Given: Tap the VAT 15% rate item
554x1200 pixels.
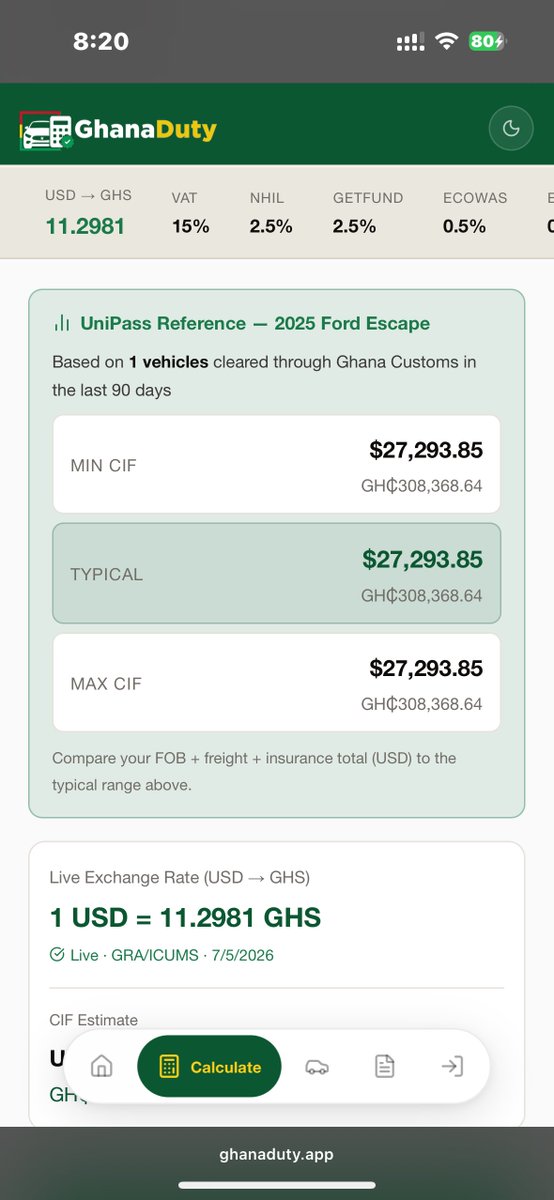Looking at the screenshot, I should click(190, 212).
